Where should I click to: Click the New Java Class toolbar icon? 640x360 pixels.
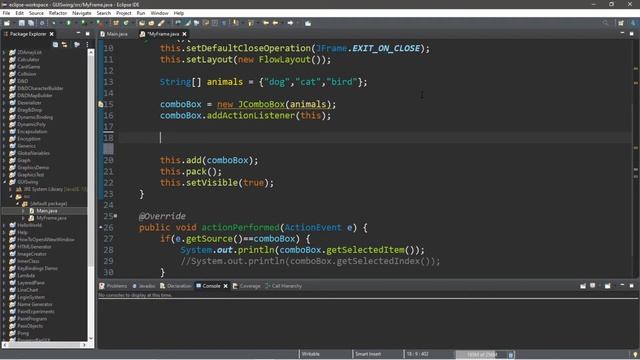(126, 23)
